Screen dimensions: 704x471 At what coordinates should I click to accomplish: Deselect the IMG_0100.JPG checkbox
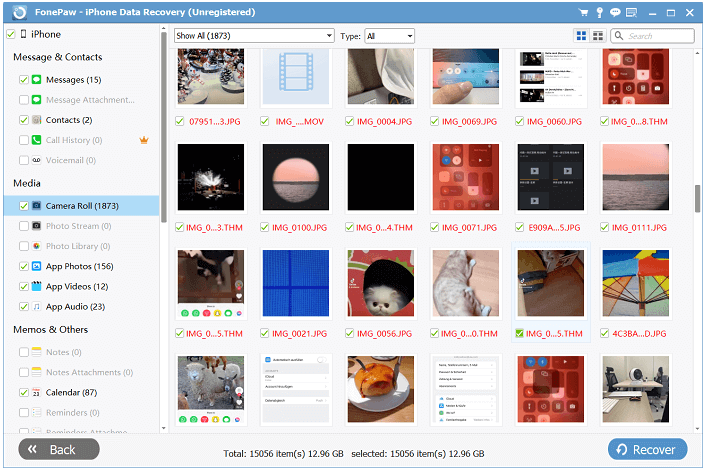pos(264,228)
